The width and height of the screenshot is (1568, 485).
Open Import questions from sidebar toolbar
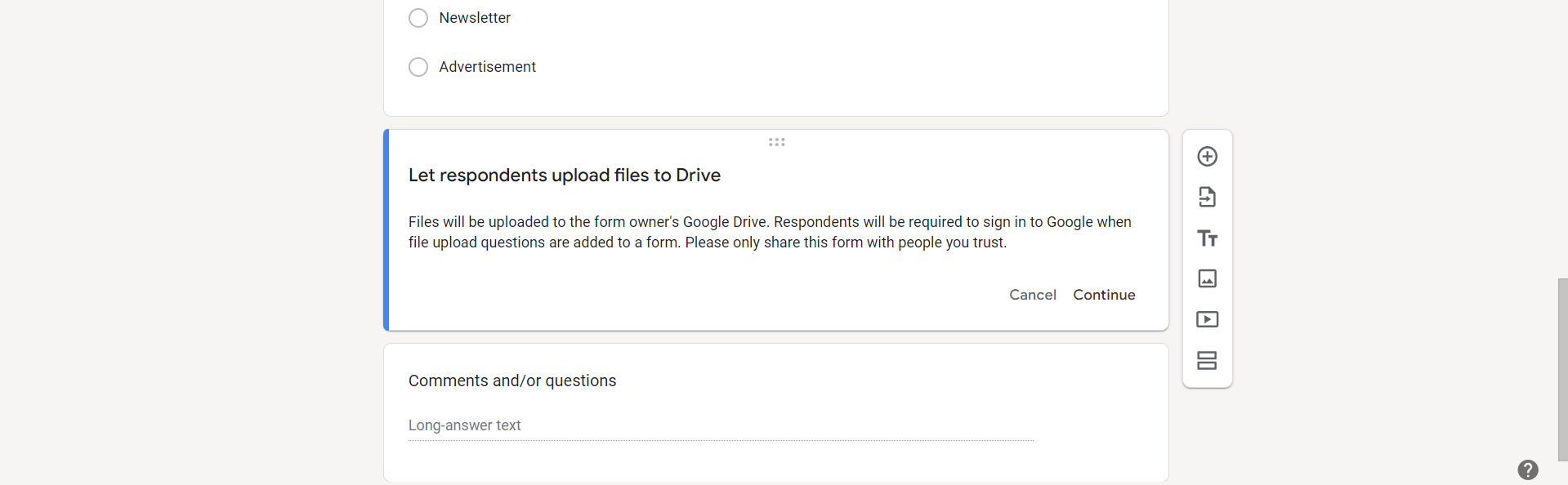(1207, 197)
